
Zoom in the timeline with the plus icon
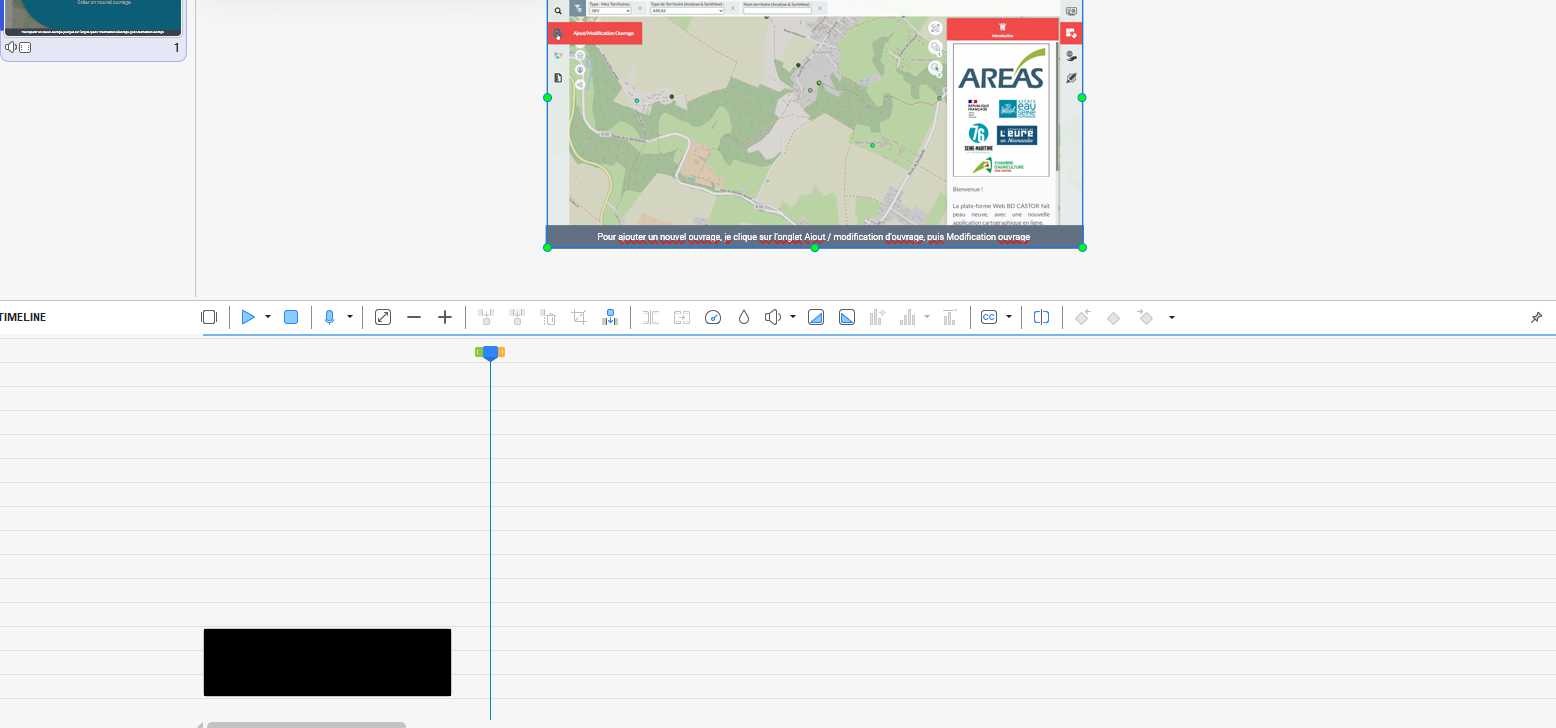click(x=445, y=317)
